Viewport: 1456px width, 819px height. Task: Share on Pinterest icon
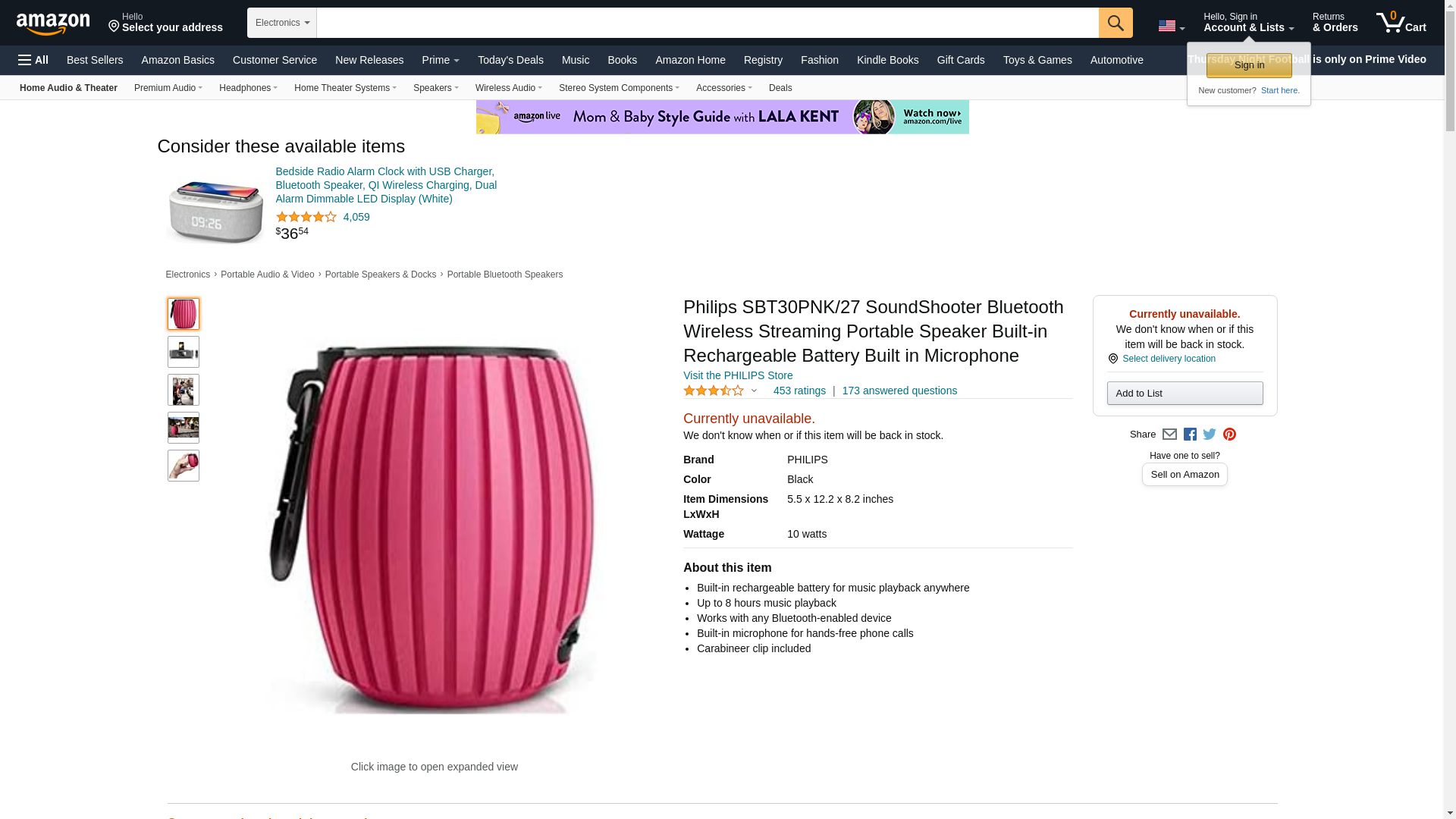pos(1229,435)
